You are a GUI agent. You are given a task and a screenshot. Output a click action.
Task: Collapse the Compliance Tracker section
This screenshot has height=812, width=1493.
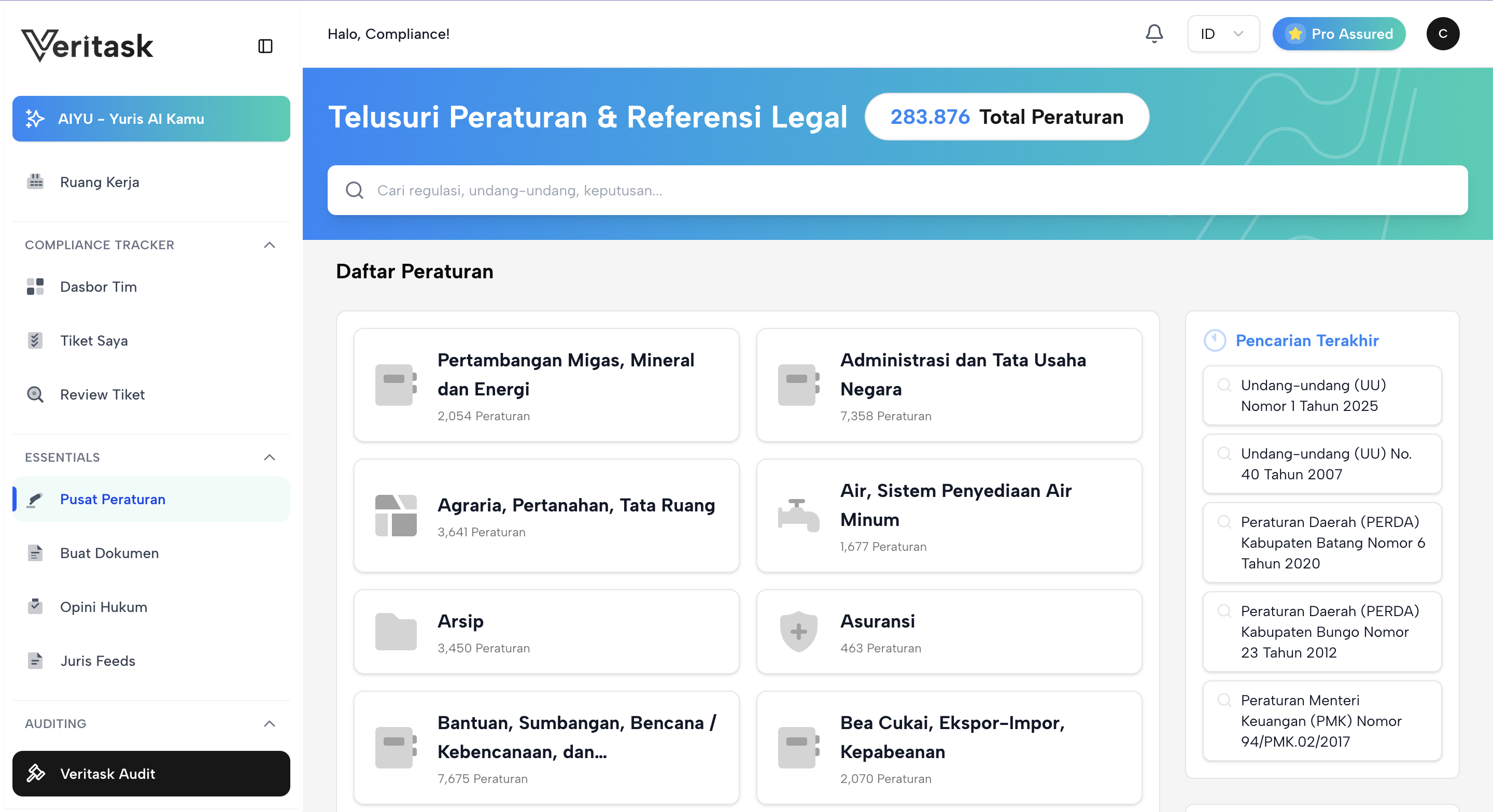269,245
